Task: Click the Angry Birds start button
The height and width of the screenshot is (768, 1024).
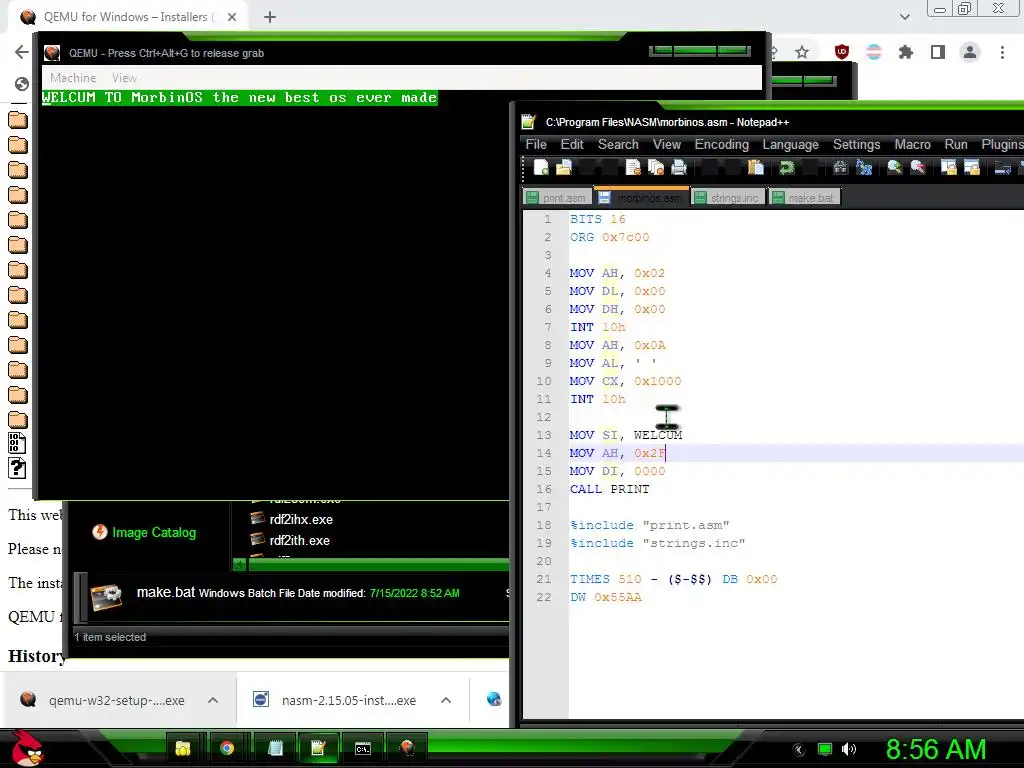Action: click(28, 748)
